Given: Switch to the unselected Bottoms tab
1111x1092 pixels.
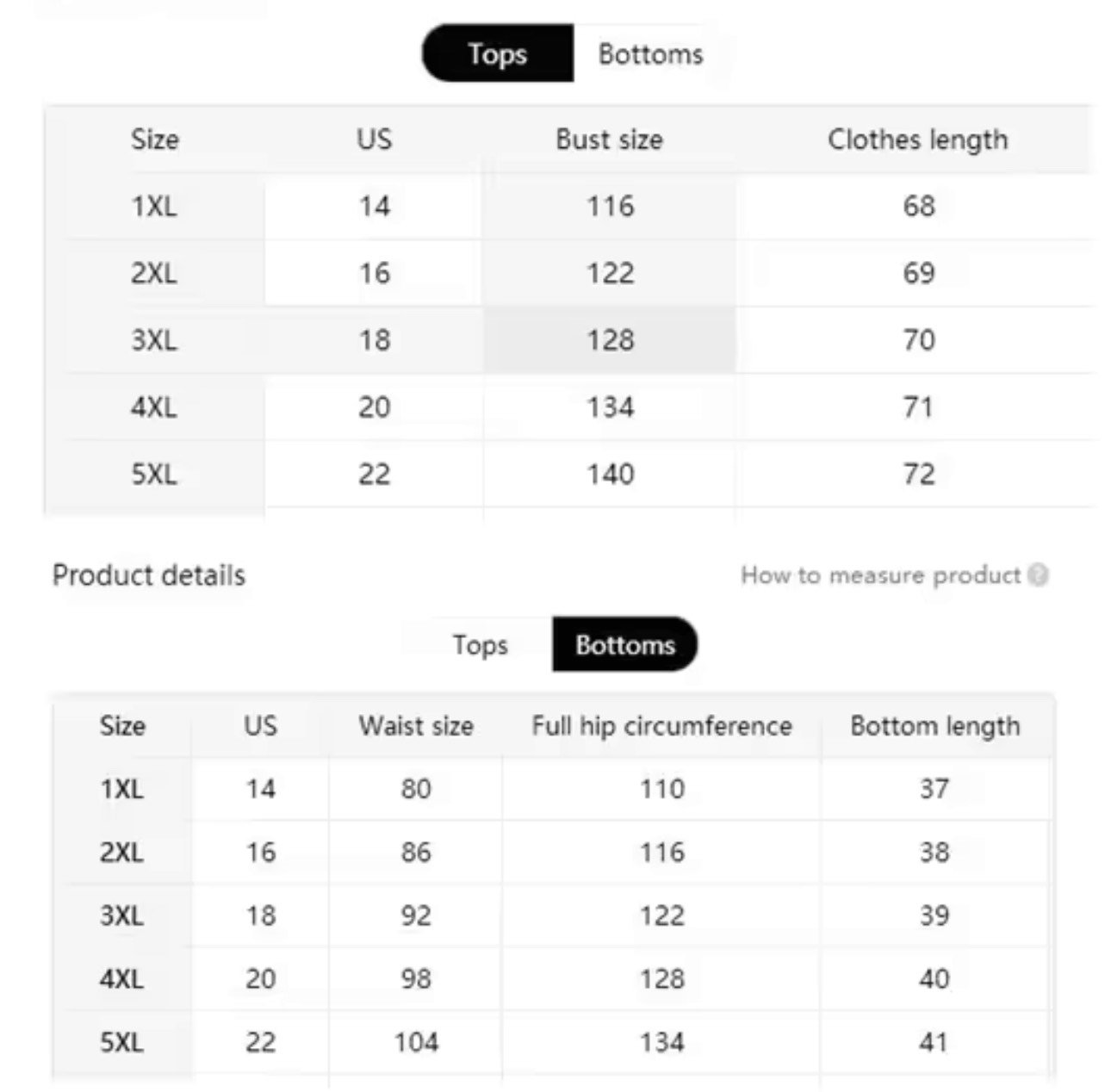Looking at the screenshot, I should [x=650, y=54].
